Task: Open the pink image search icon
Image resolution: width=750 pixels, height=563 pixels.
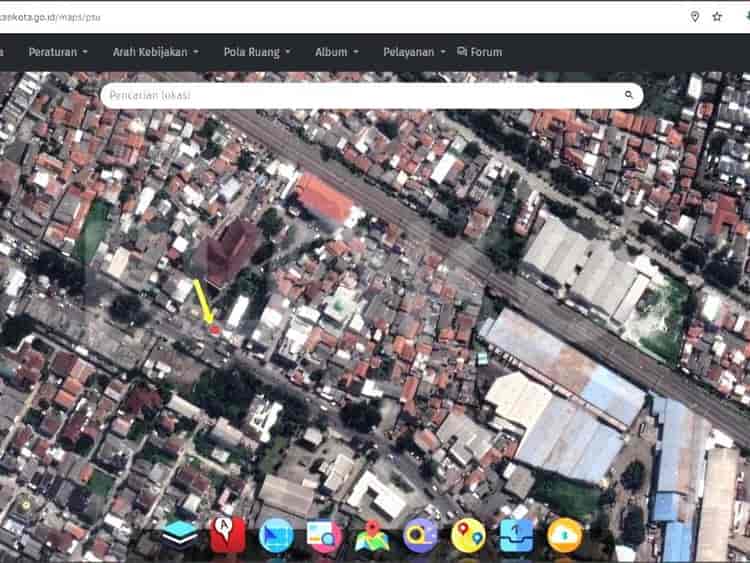Action: pos(324,536)
